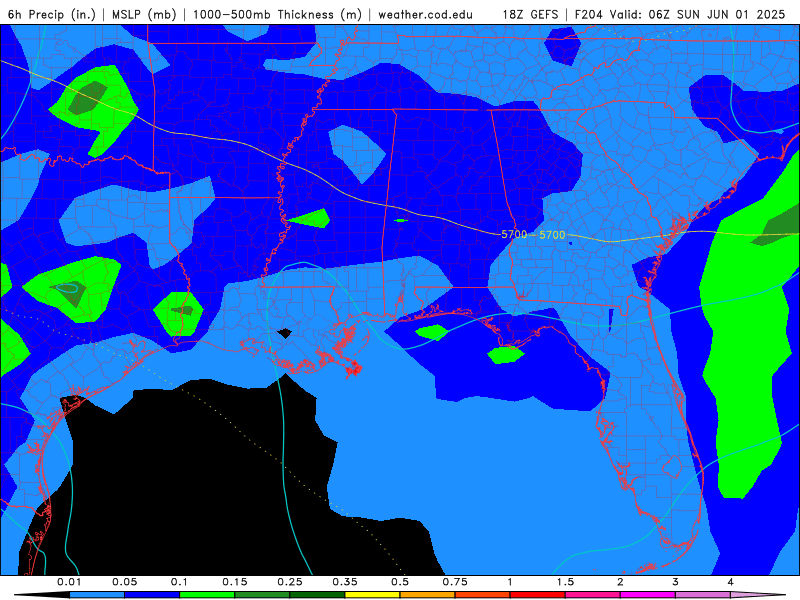Click the 0.5 legend value
The width and height of the screenshot is (800, 600).
pyautogui.click(x=400, y=582)
